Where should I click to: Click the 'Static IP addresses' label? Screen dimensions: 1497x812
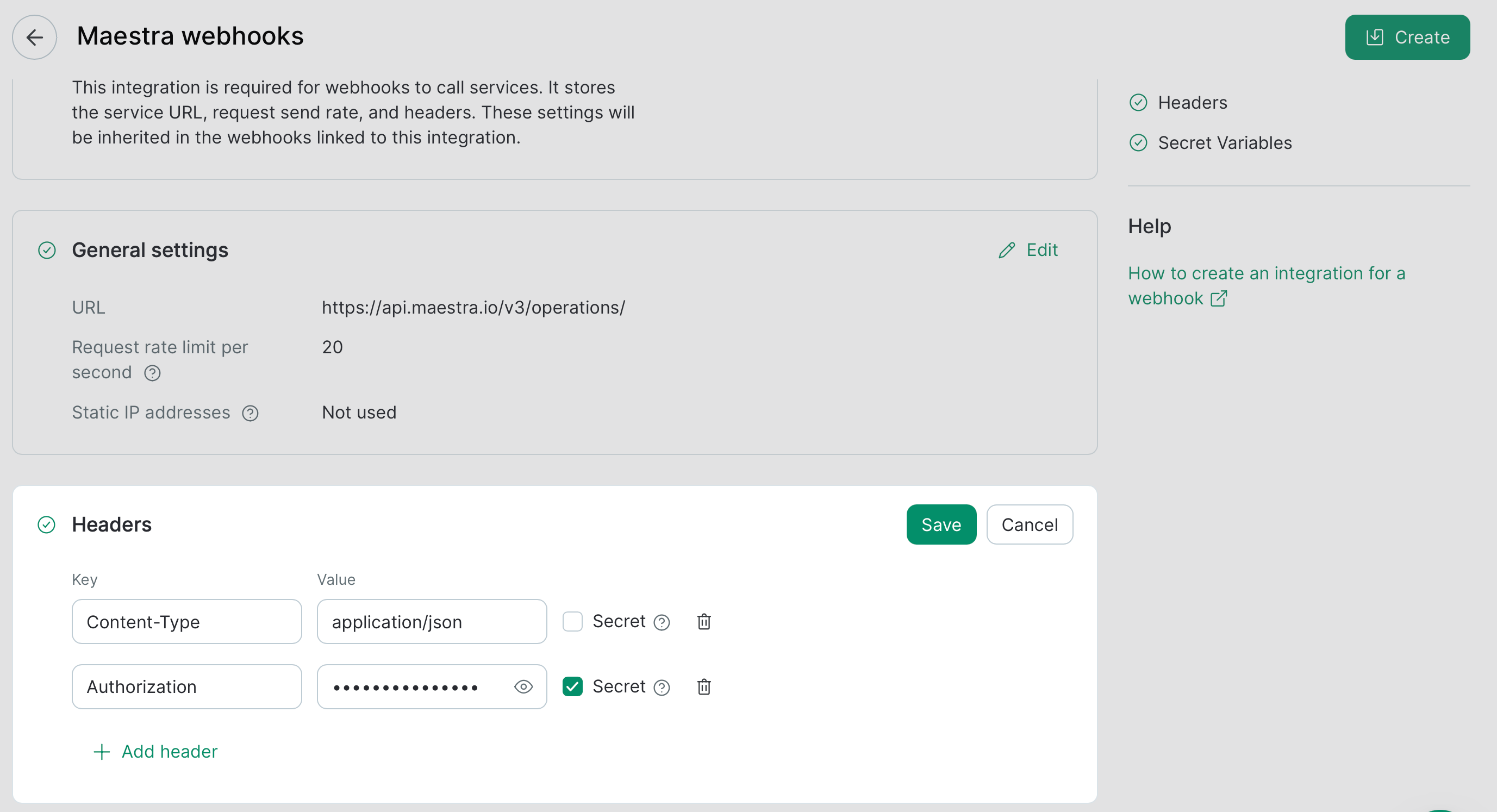[151, 412]
